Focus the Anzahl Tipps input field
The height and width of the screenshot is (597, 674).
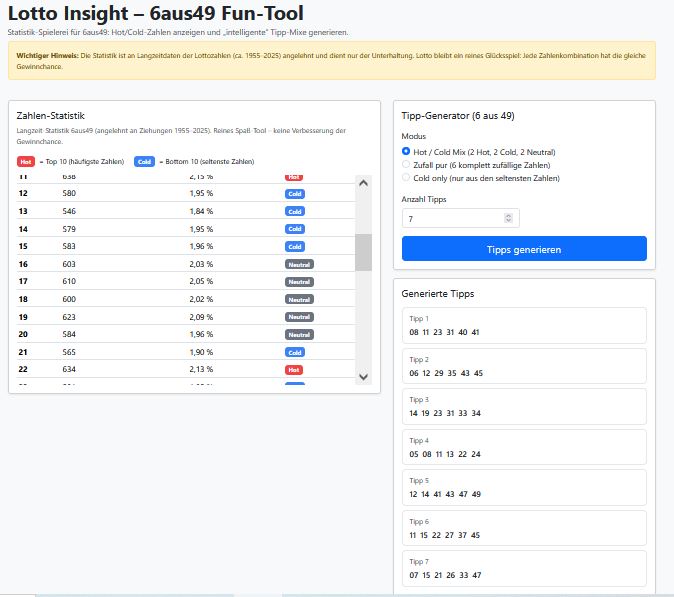(452, 218)
